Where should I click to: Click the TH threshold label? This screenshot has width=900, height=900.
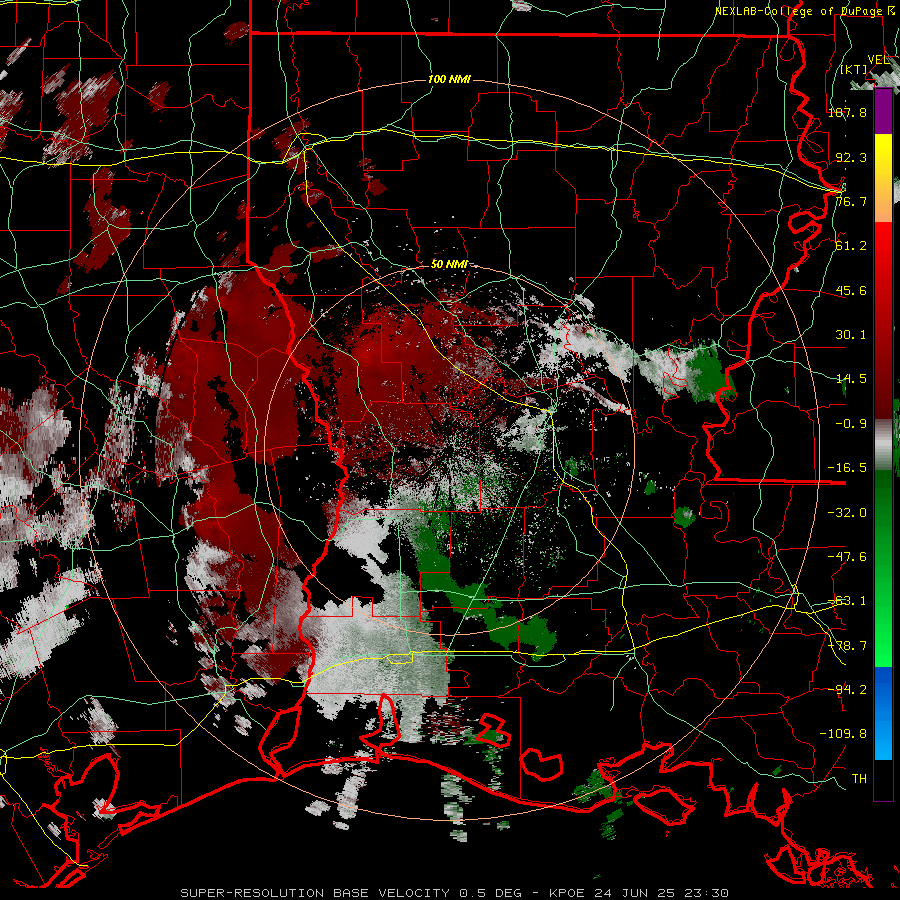859,778
